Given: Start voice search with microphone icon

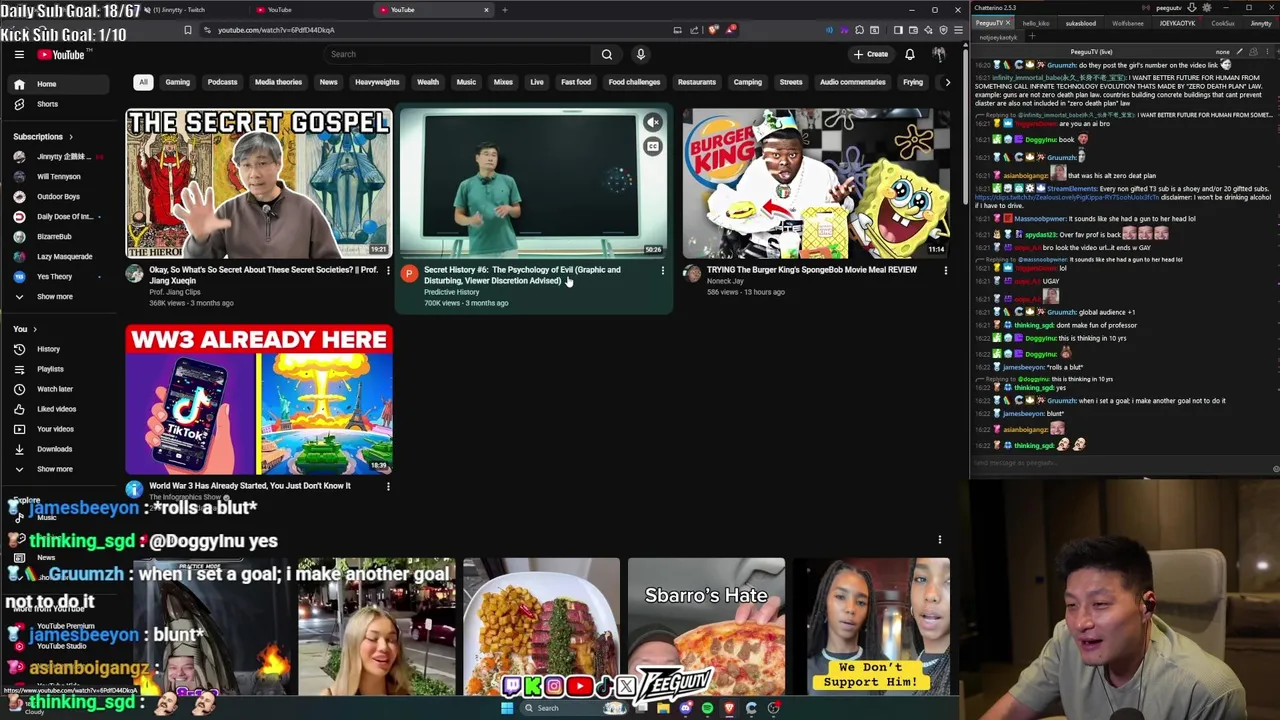Looking at the screenshot, I should click(641, 54).
